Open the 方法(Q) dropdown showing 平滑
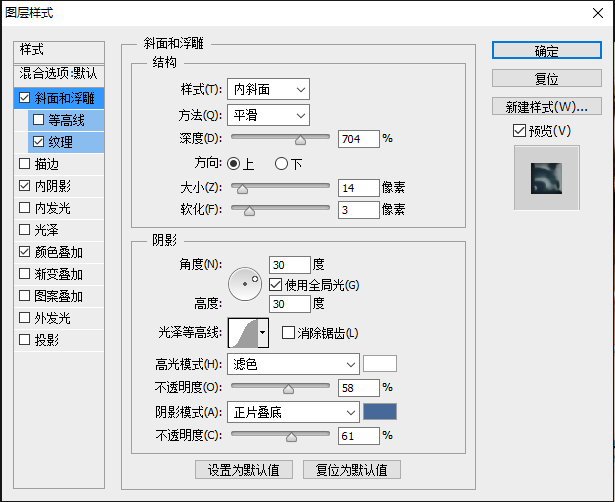The height and width of the screenshot is (502, 615). point(268,115)
